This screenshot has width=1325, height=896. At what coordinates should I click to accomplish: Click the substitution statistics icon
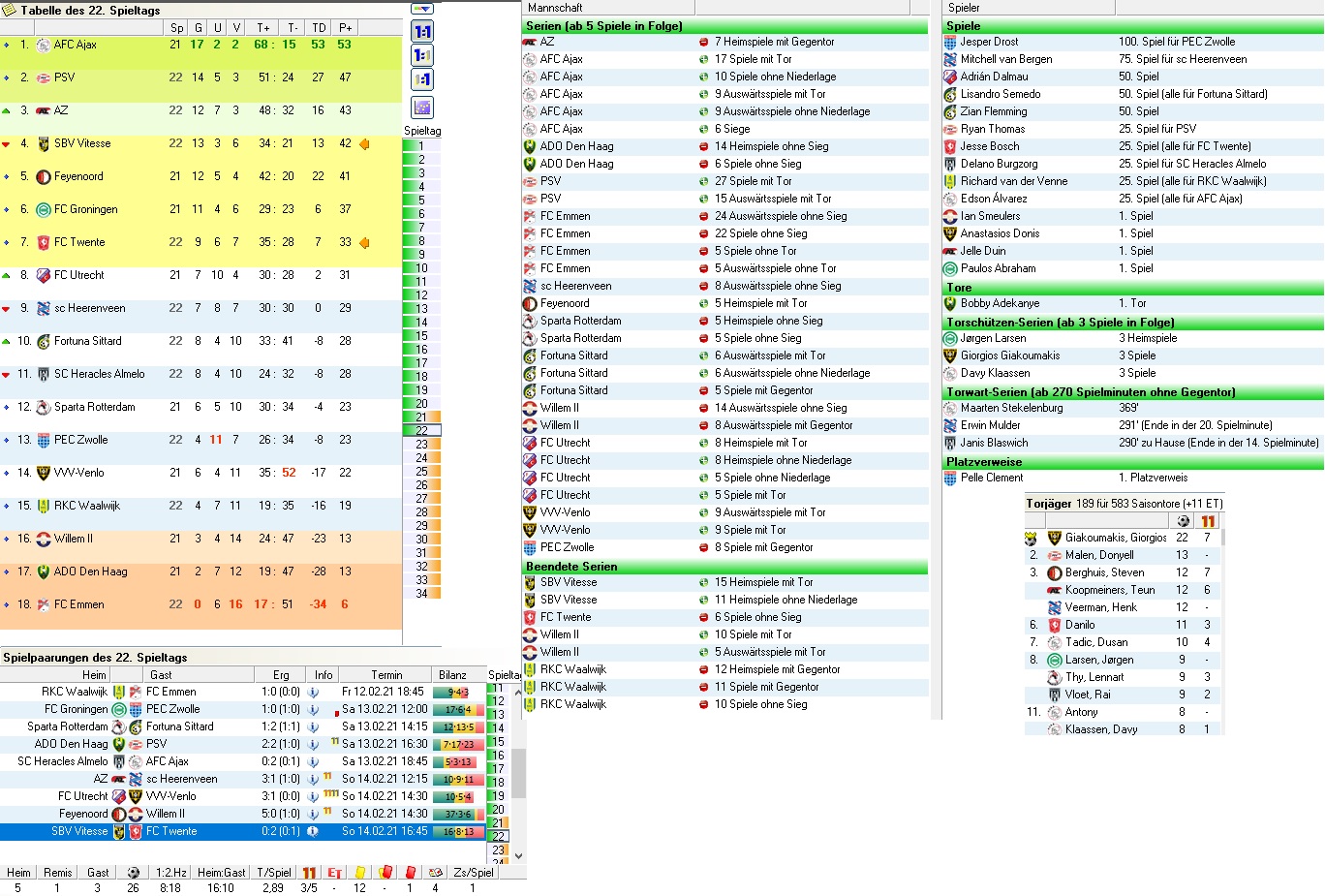pyautogui.click(x=436, y=873)
